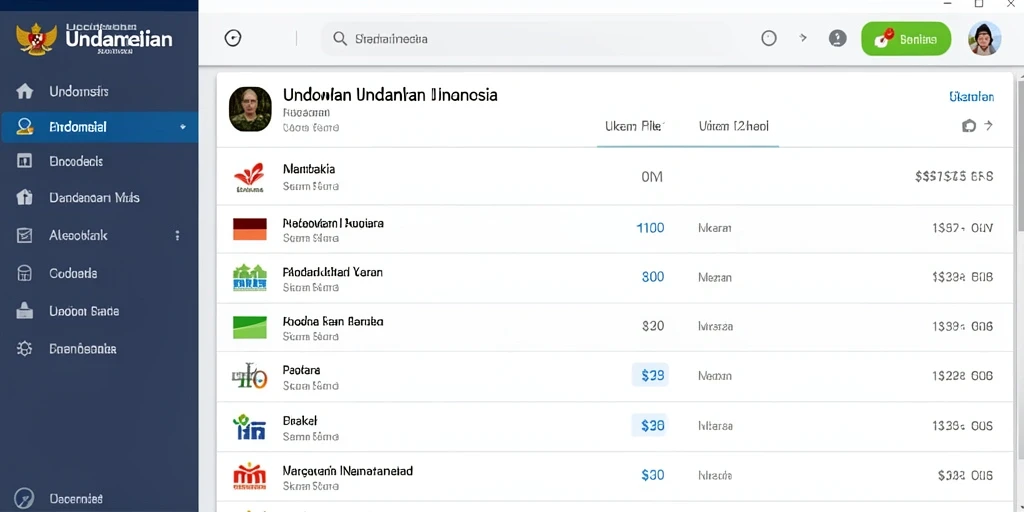Select the Brakal row name
Viewport: 1024px width, 512px height.
pyautogui.click(x=300, y=421)
